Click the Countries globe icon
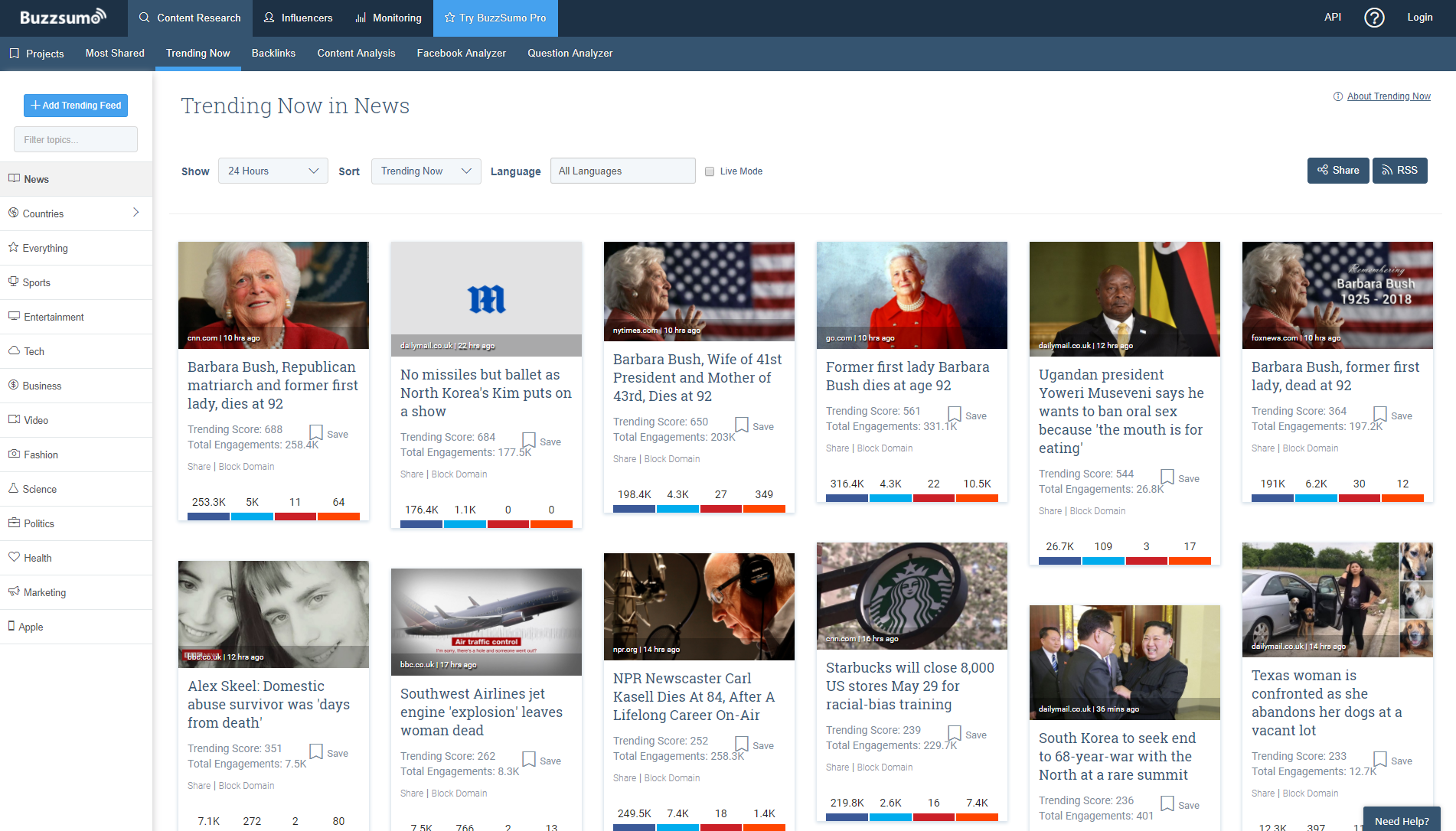This screenshot has width=1456, height=831. tap(14, 213)
